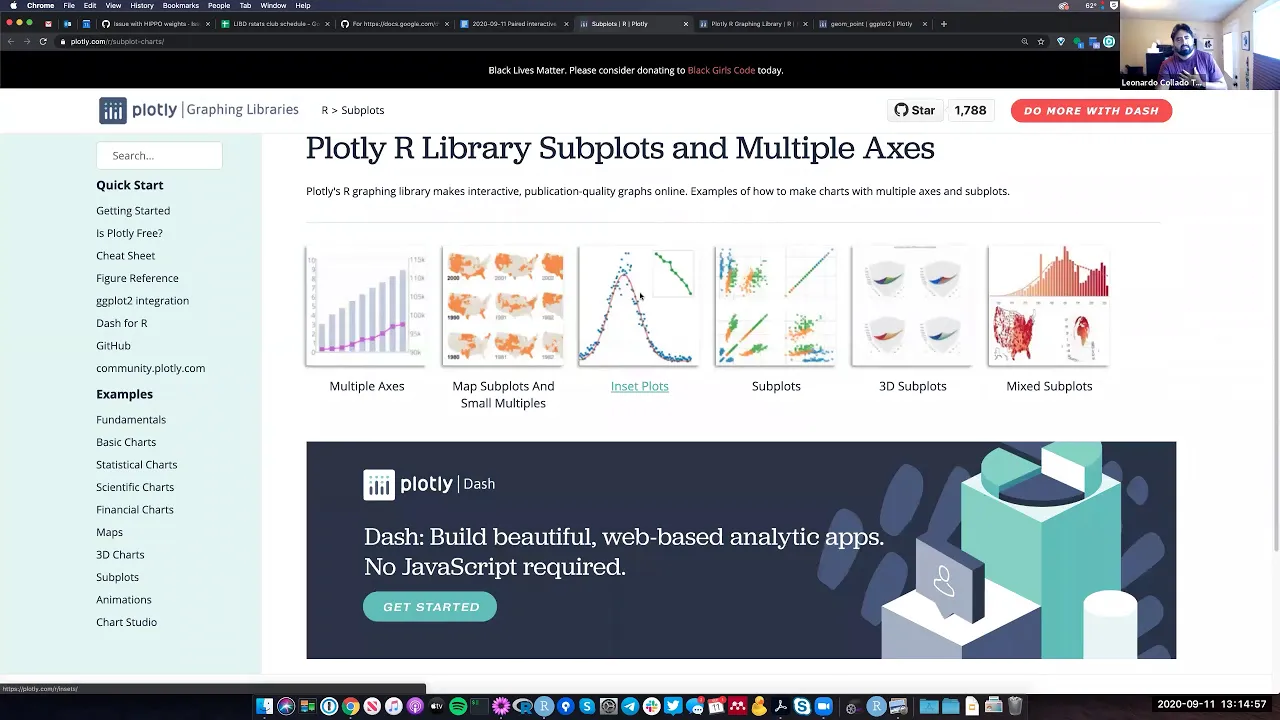Screen dimensions: 1280x720
Task: Open Statistical Charts under Examples
Action: pos(136,465)
